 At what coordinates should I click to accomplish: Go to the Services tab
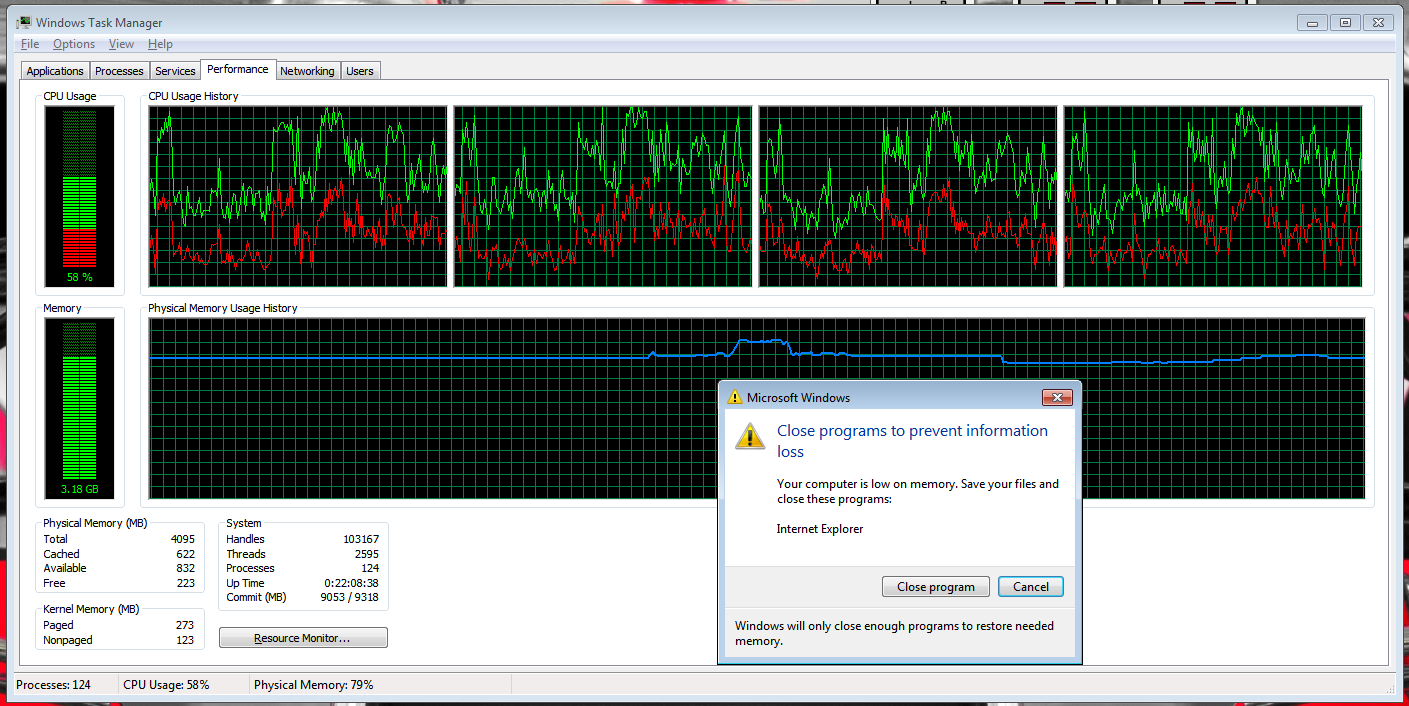(175, 71)
